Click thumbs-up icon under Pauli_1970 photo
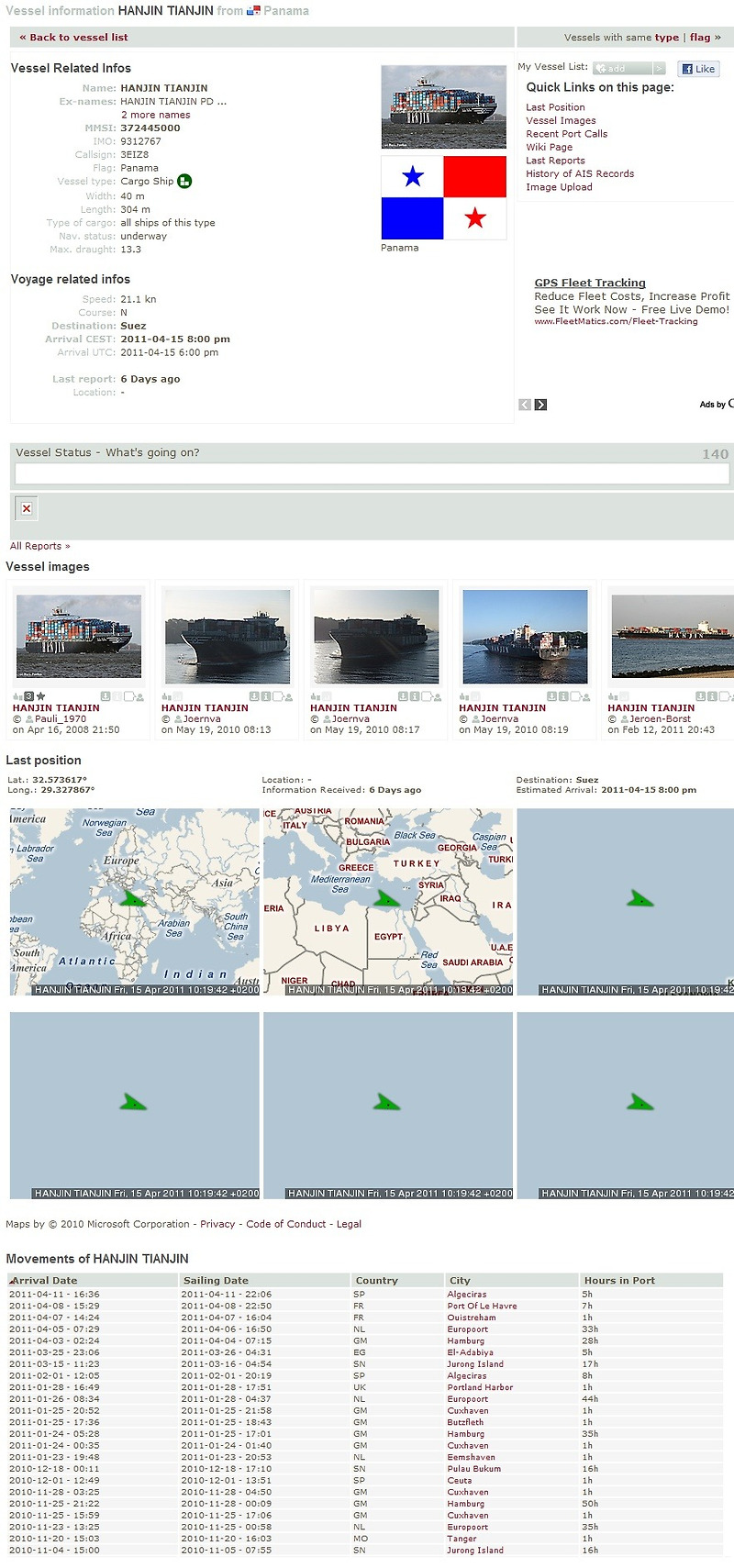 (x=17, y=696)
